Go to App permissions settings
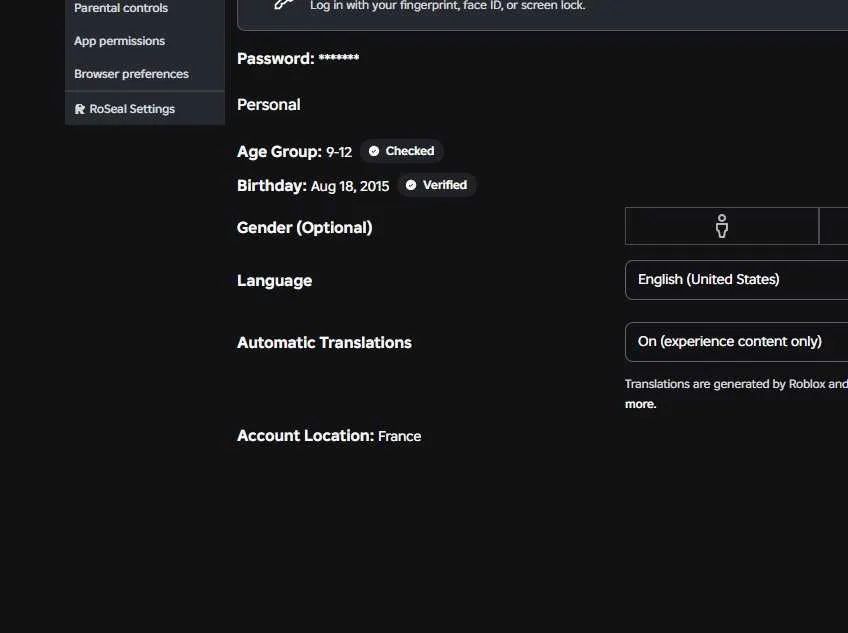Screen dimensions: 848x633 click(x=120, y=41)
